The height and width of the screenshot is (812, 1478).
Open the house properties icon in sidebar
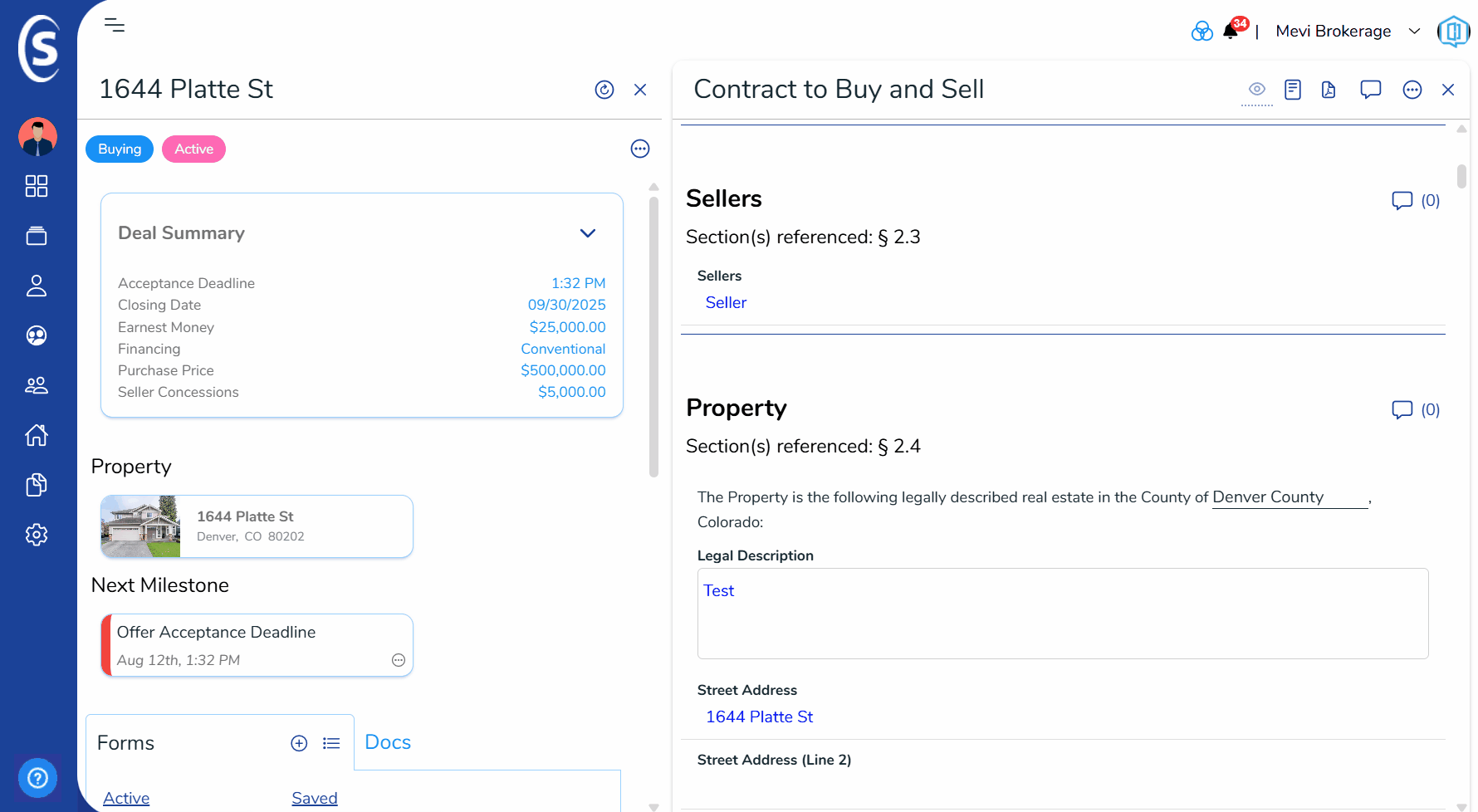[x=37, y=435]
